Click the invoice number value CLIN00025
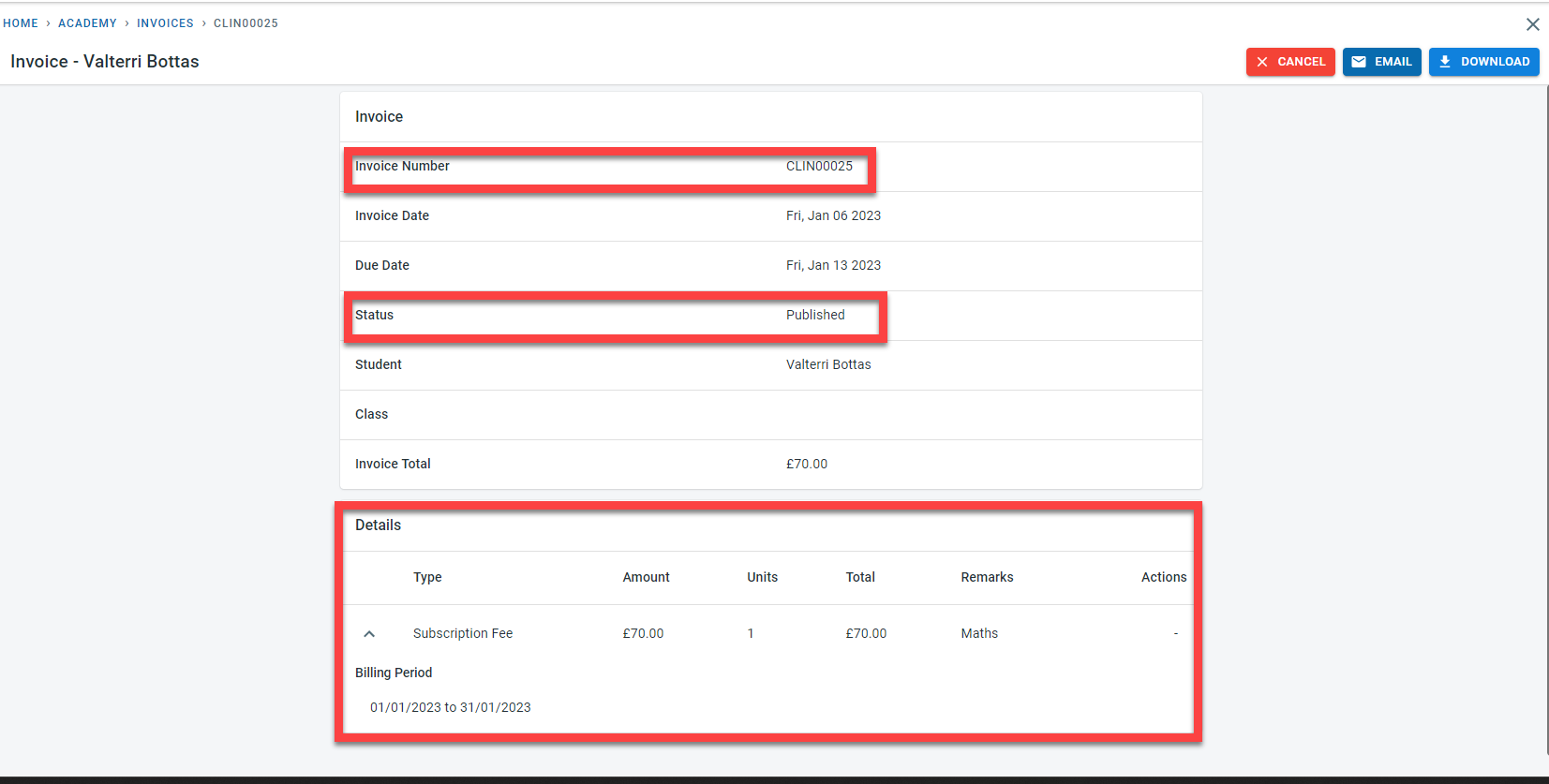 pyautogui.click(x=819, y=166)
